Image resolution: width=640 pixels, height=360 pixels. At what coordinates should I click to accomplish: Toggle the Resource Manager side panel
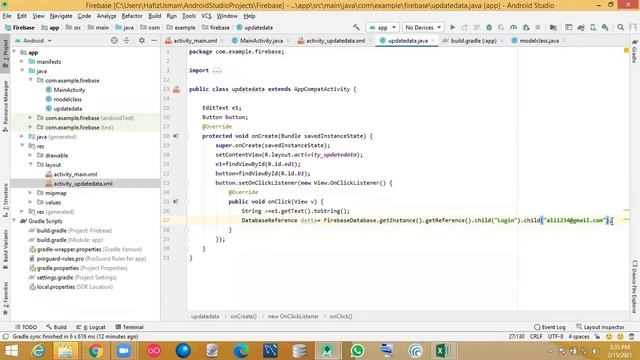[5, 106]
